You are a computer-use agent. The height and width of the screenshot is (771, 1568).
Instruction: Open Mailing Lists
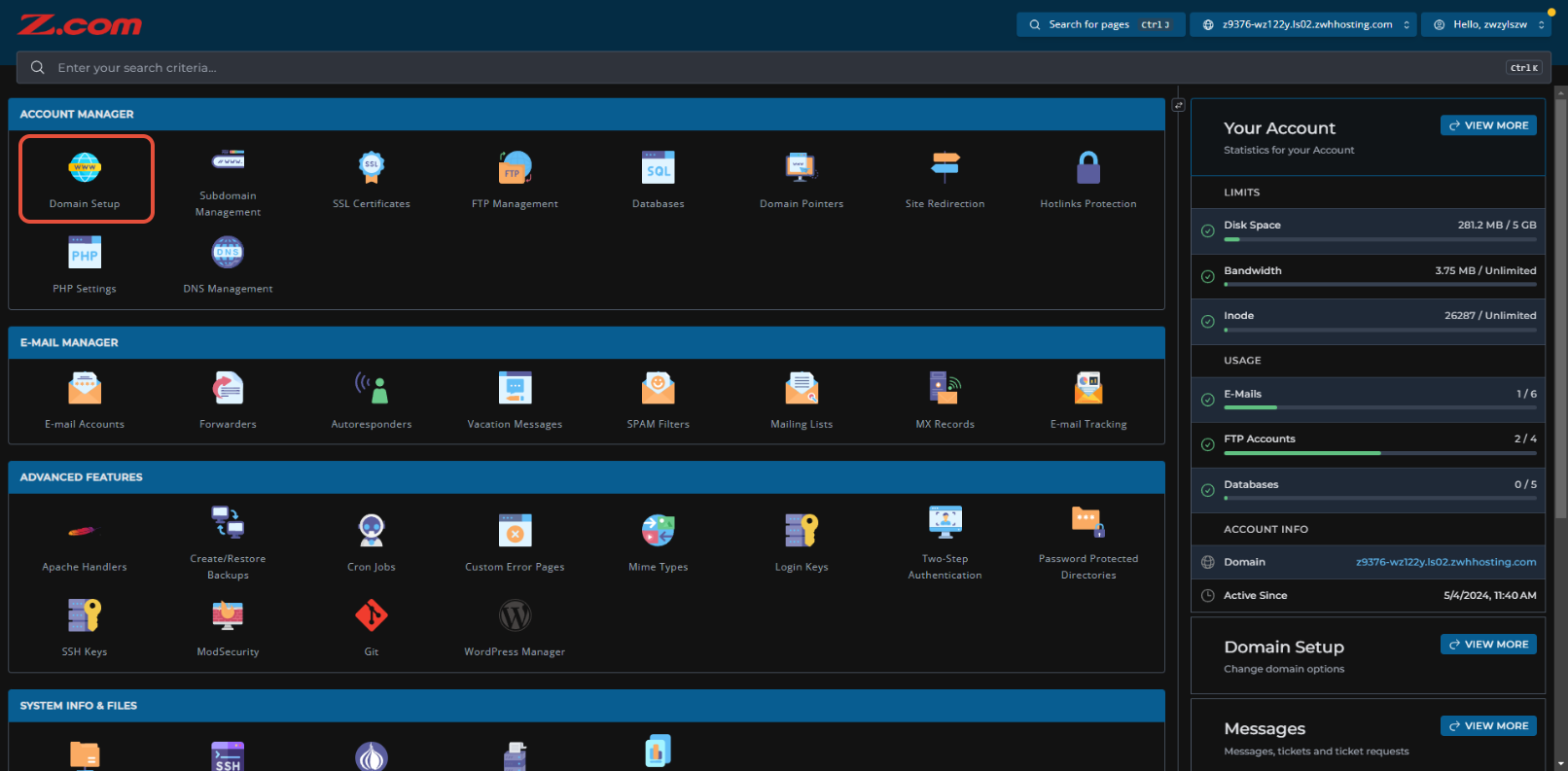[x=802, y=401]
